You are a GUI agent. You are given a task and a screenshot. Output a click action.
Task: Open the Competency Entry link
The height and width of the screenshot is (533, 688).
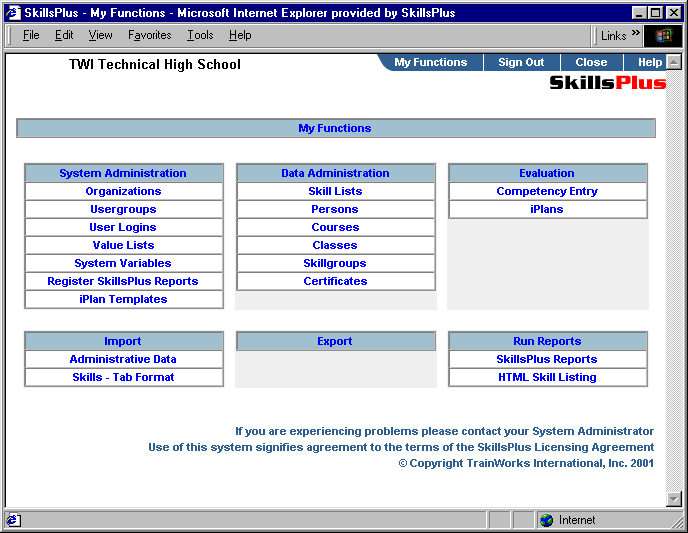[547, 191]
